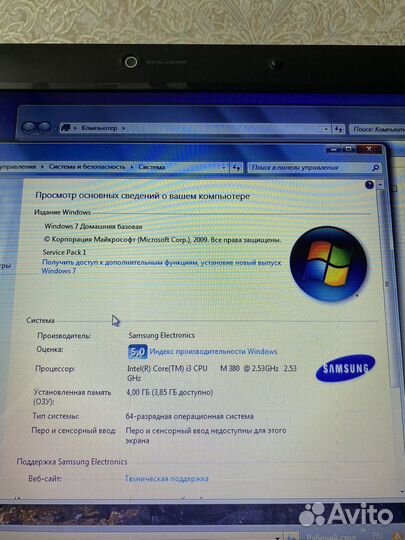
Task: Select 'Система и безопасность' breadcrumb
Action: click(87, 167)
